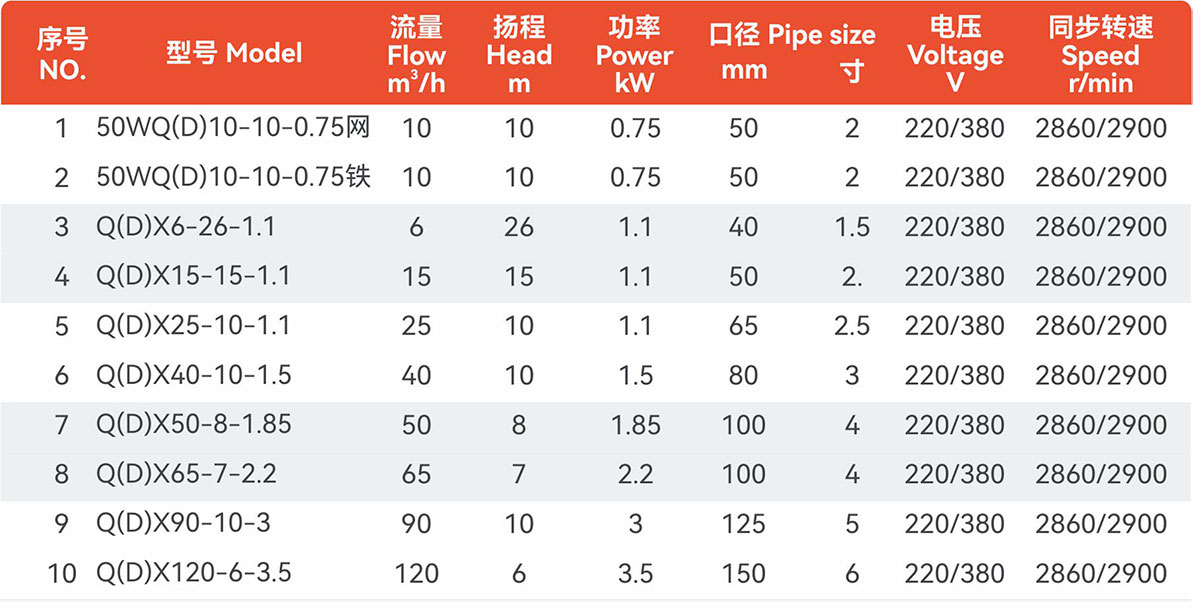This screenshot has height=611, width=1200.
Task: Click model 50WQ(D)10-10-0.75铁 in row 2
Action: (233, 177)
